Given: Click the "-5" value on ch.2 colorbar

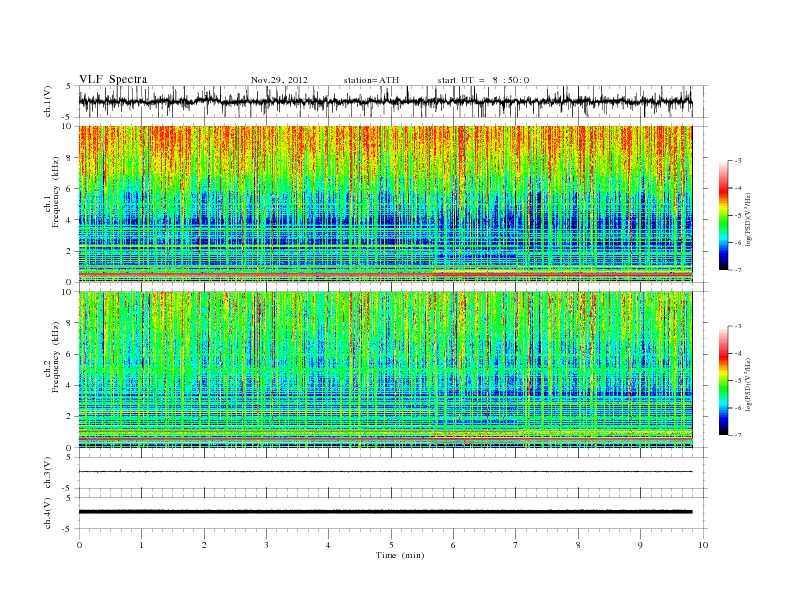Looking at the screenshot, I should pyautogui.click(x=738, y=381).
